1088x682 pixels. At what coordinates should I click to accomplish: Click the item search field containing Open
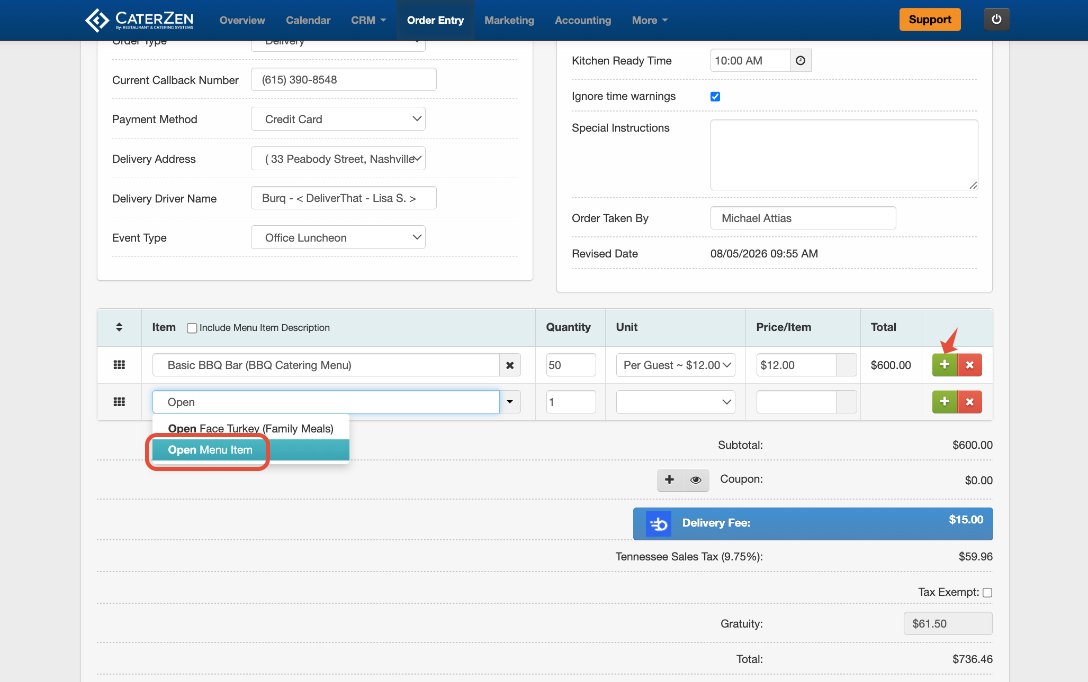(x=326, y=402)
